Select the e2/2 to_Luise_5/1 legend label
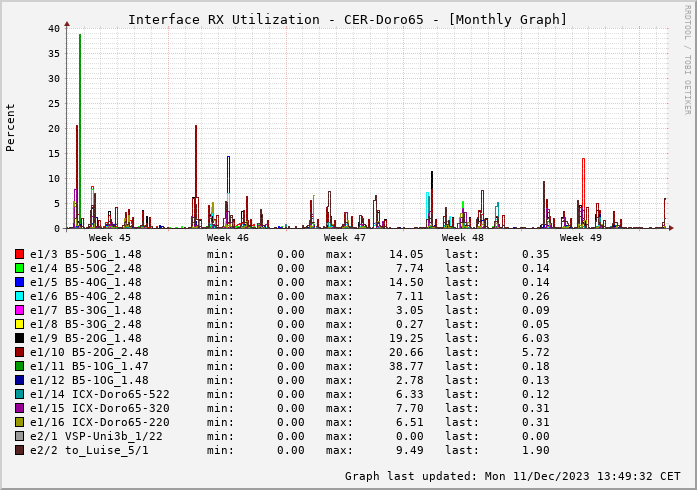 (89, 450)
